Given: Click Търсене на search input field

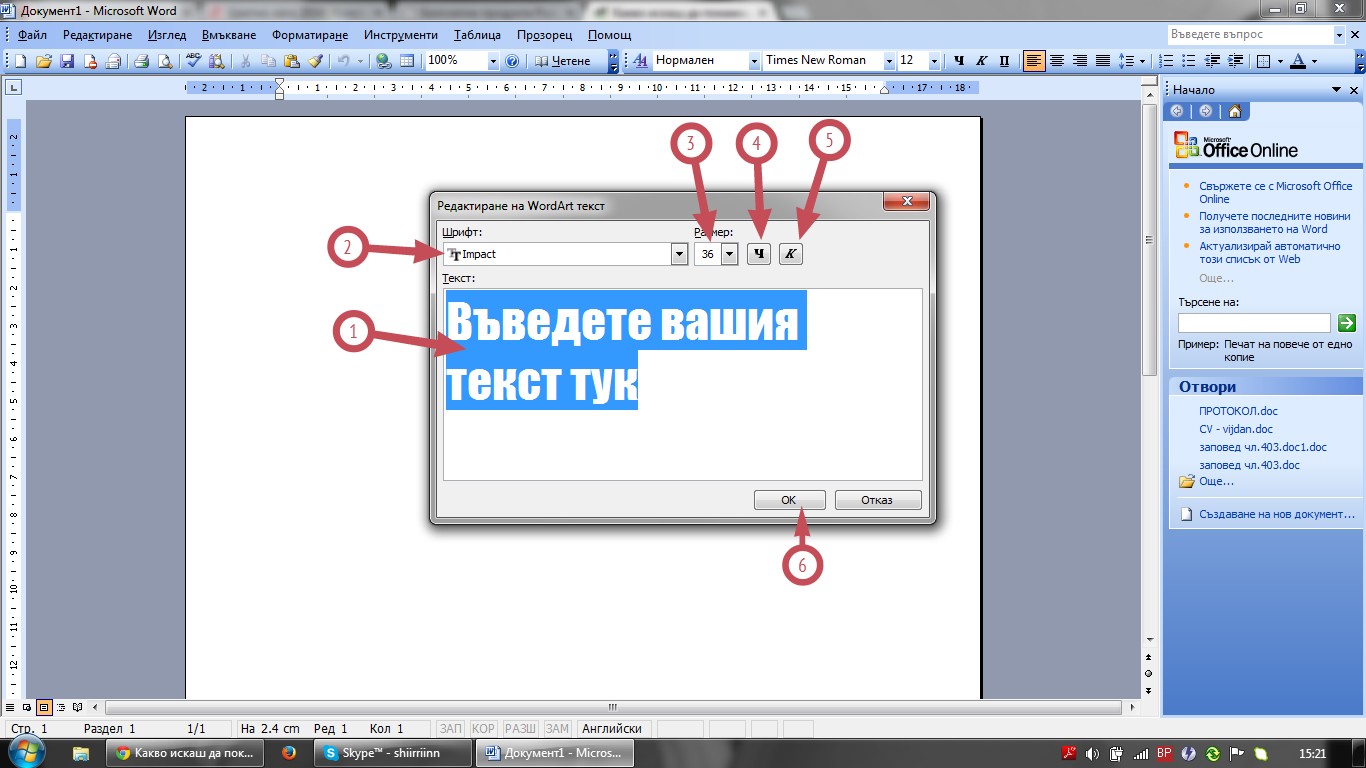Looking at the screenshot, I should [1254, 323].
